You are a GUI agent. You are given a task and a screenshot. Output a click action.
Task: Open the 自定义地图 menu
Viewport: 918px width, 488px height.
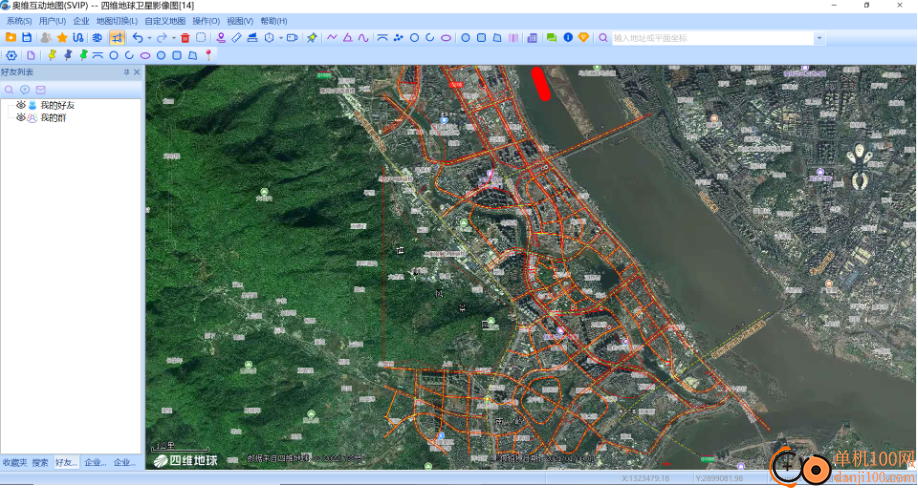click(x=165, y=21)
